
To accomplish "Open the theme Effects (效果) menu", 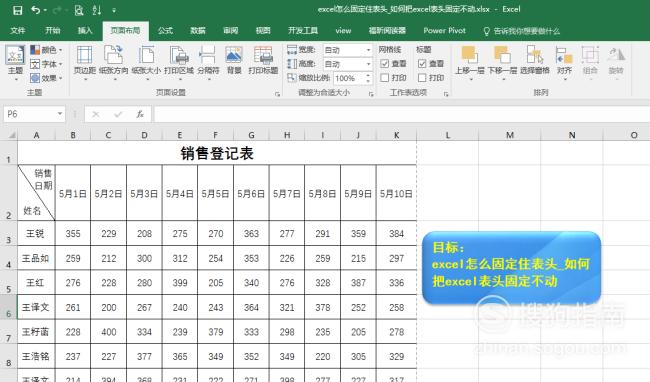I will coord(46,77).
